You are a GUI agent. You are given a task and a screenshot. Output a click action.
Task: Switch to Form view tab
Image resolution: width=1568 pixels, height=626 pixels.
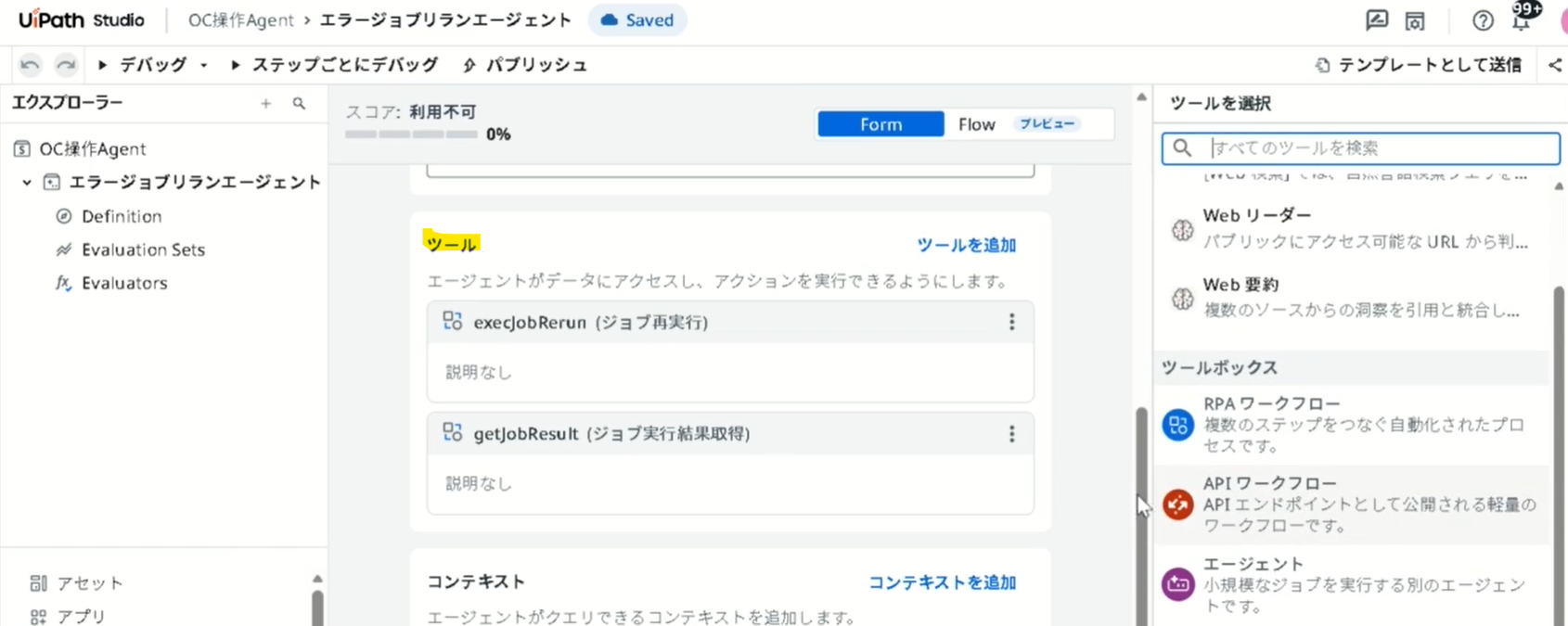(x=880, y=124)
